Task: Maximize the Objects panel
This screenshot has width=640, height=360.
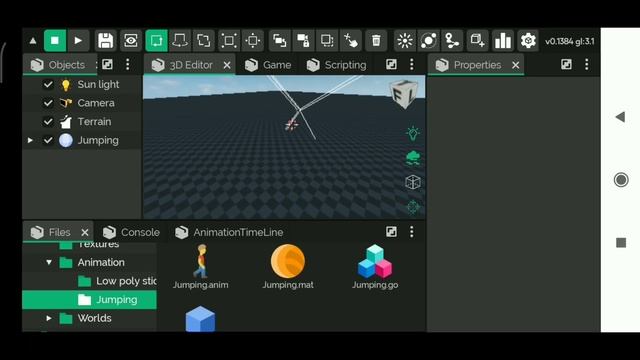Action: 107,64
